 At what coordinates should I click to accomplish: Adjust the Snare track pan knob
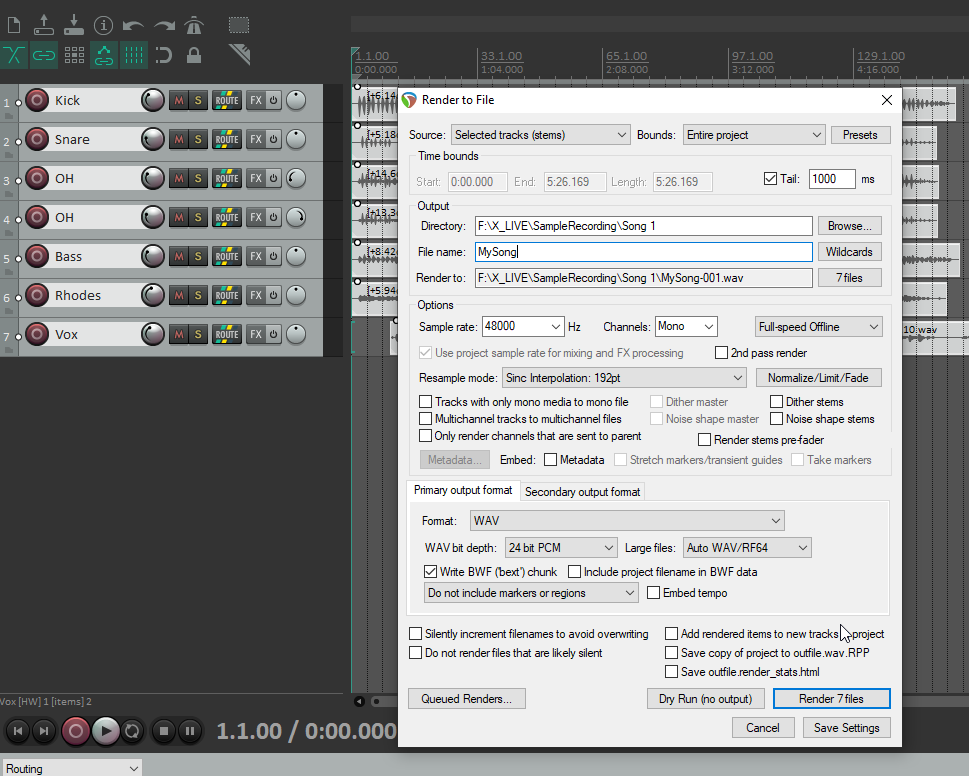pyautogui.click(x=296, y=139)
